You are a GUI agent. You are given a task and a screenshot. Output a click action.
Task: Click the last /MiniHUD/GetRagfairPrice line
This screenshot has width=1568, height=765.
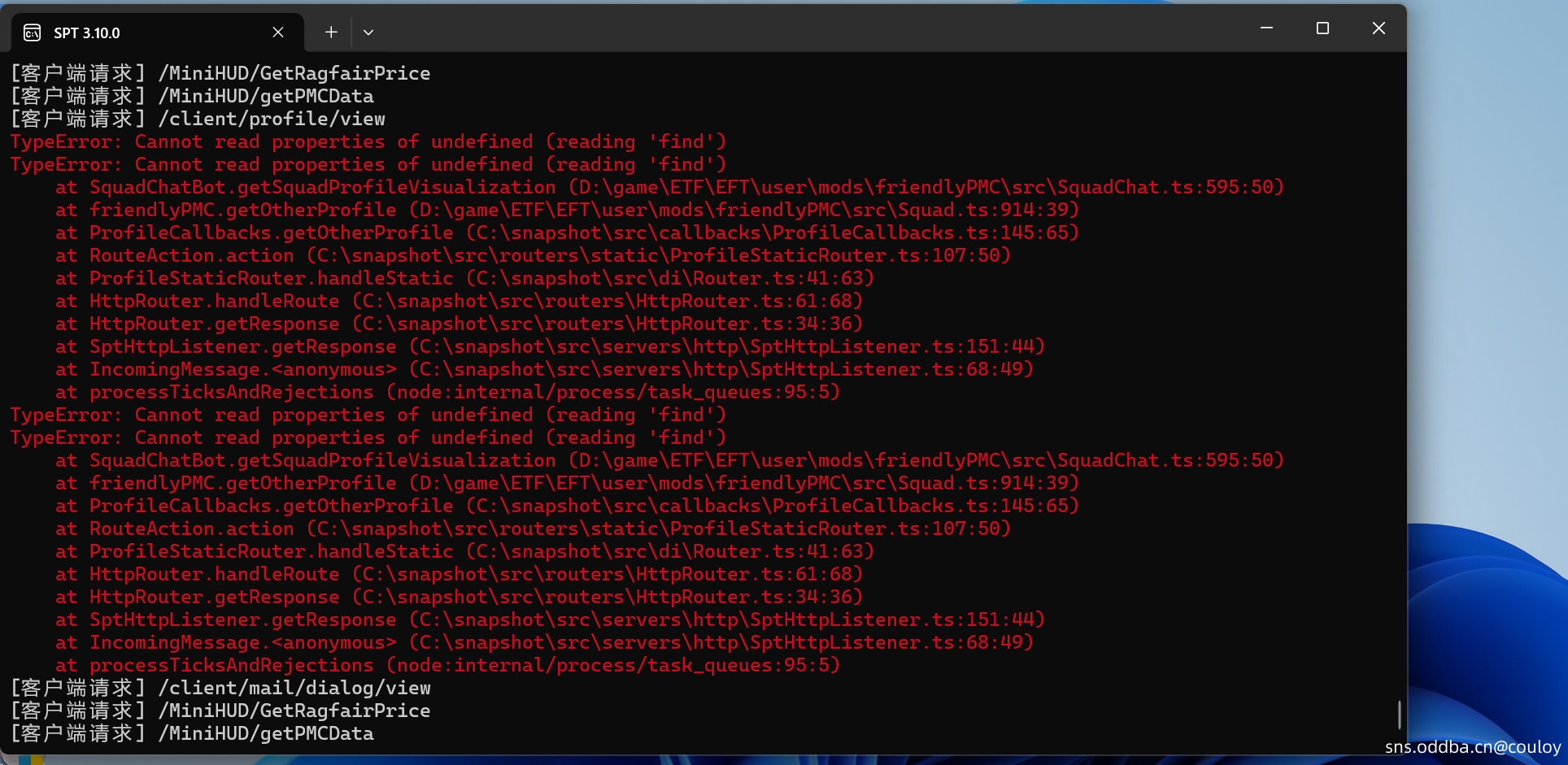[220, 711]
